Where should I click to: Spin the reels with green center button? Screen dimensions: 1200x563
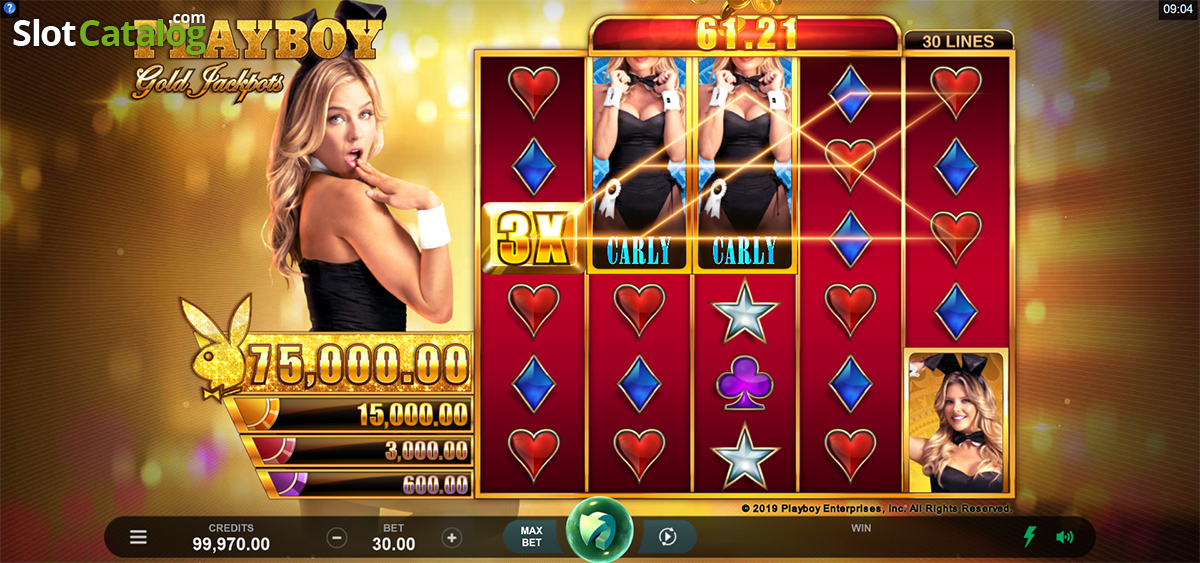point(599,531)
